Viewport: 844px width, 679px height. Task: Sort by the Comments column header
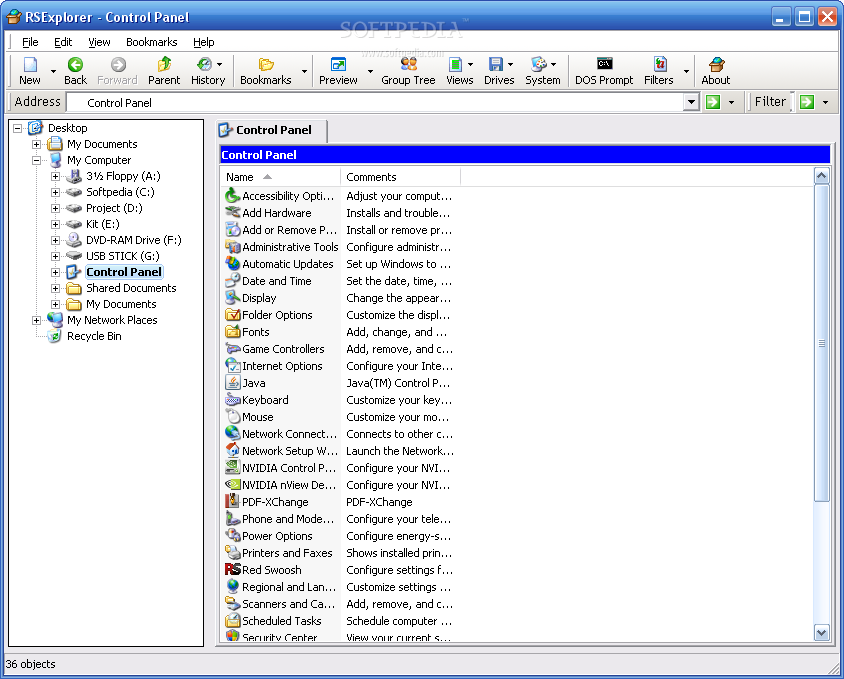(x=400, y=177)
